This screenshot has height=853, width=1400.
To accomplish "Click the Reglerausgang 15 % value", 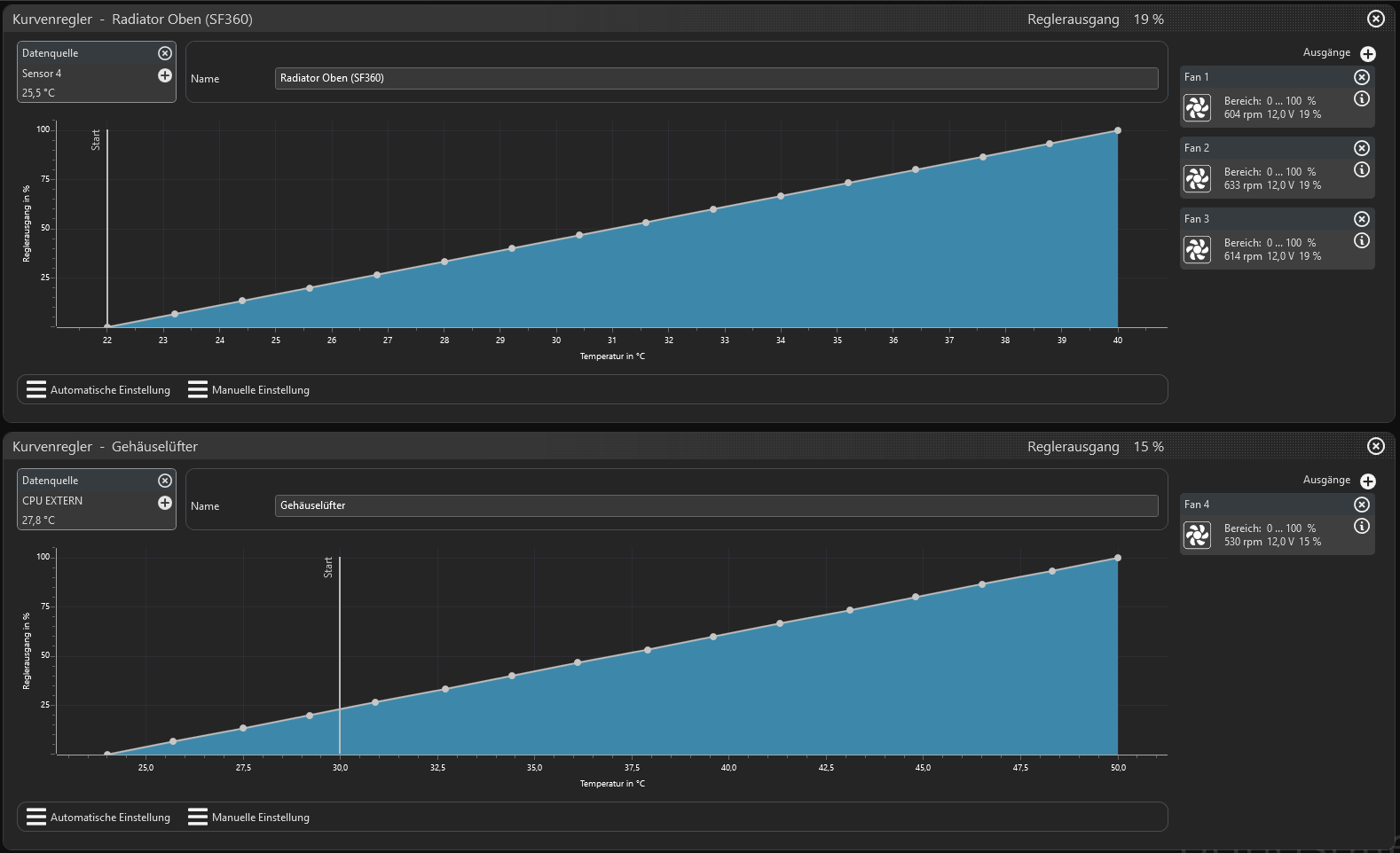I will [1149, 447].
